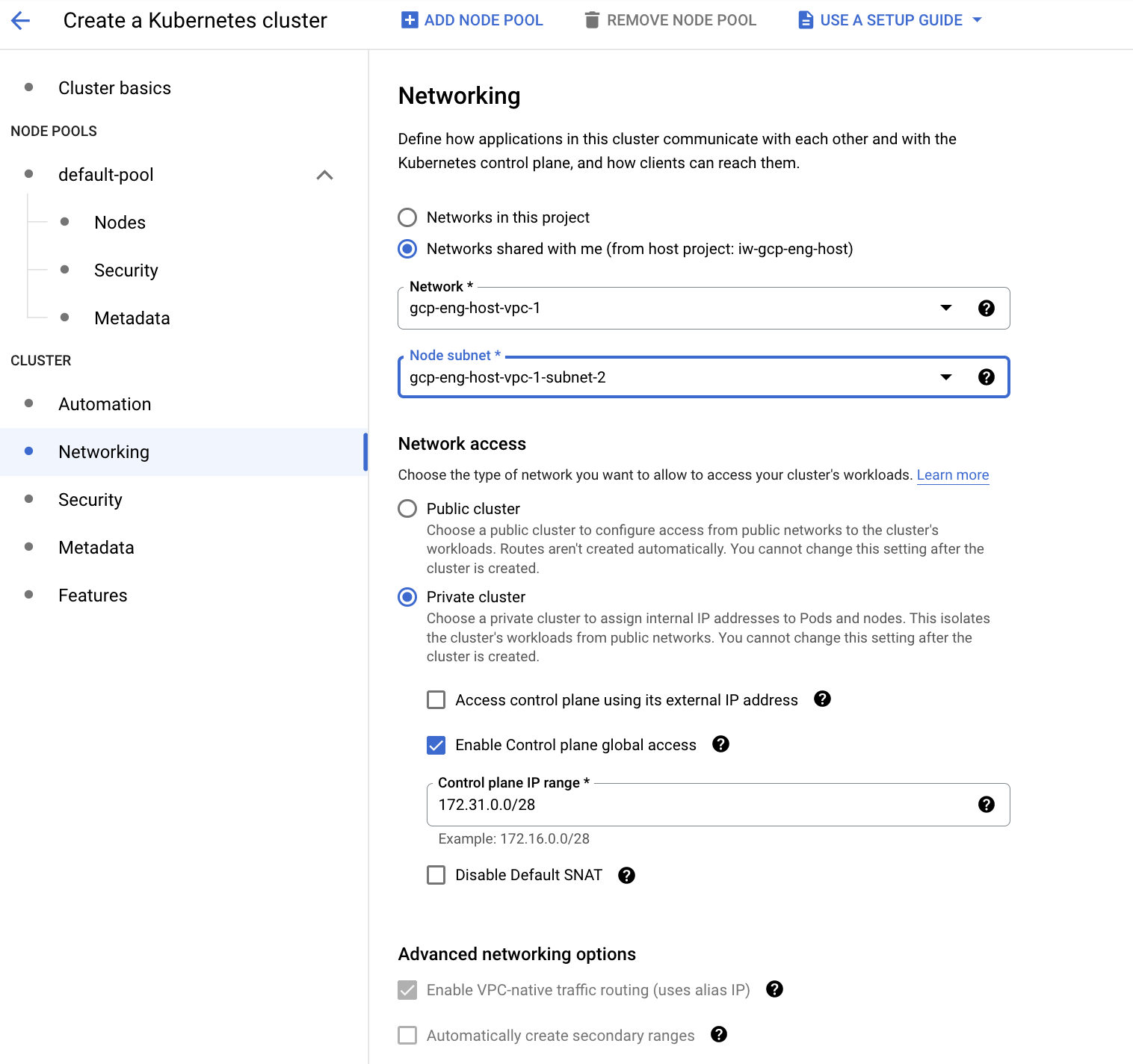Click the Remove Node Pool trash icon
Viewport: 1133px width, 1064px height.
pos(592,20)
